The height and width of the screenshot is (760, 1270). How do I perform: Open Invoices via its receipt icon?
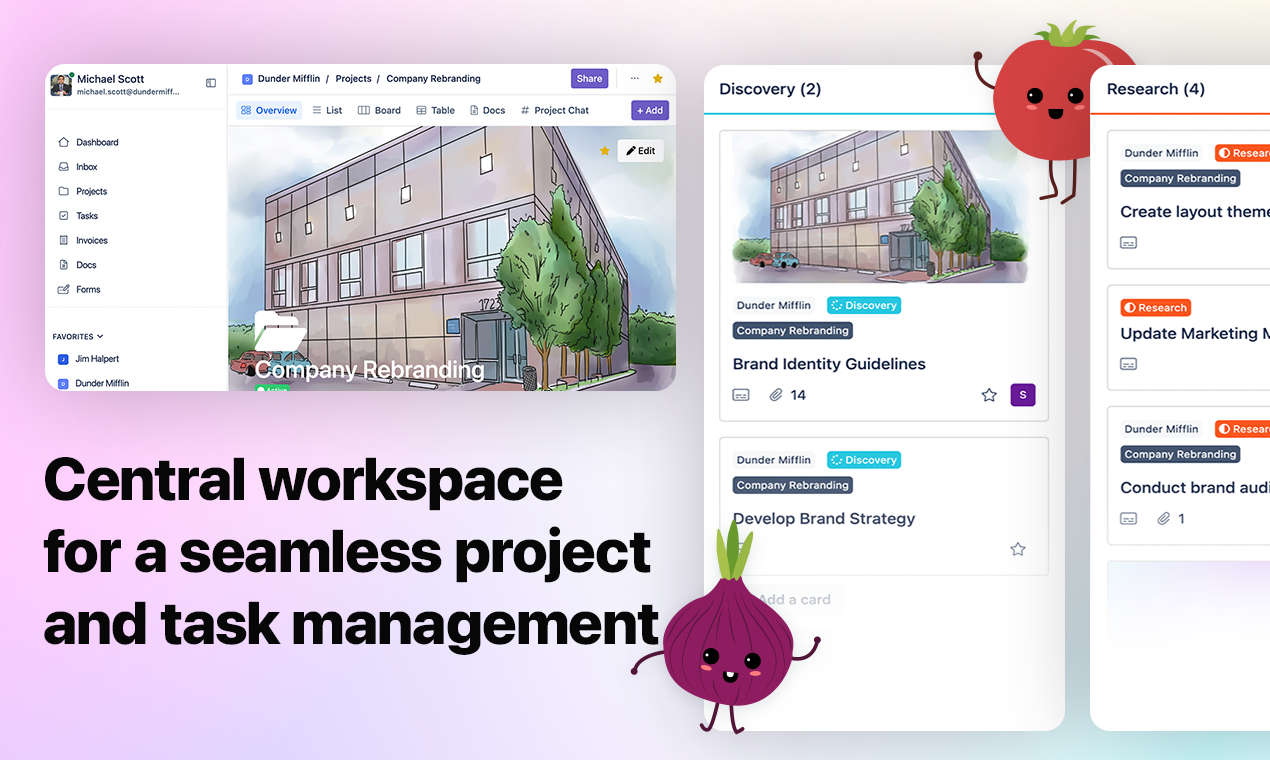64,240
